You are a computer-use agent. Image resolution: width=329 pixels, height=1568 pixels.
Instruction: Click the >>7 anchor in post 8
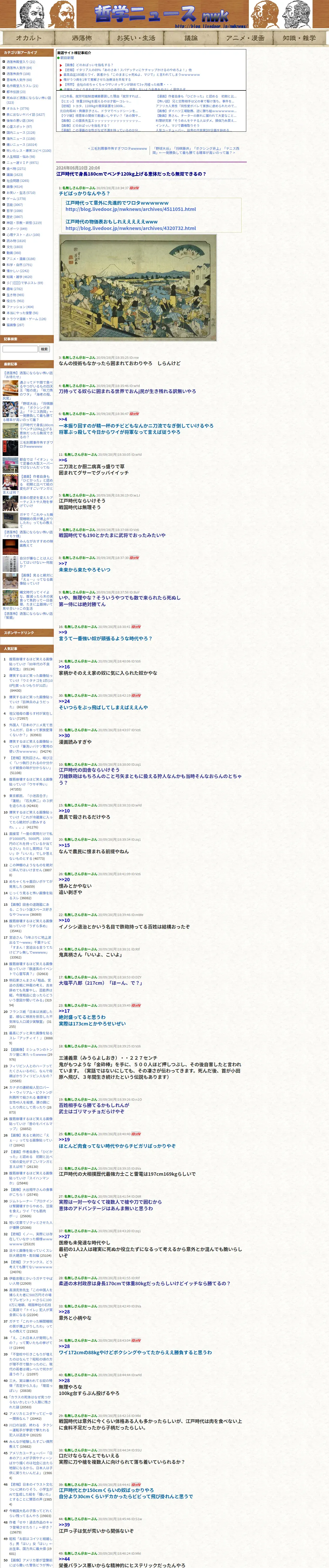(63, 563)
